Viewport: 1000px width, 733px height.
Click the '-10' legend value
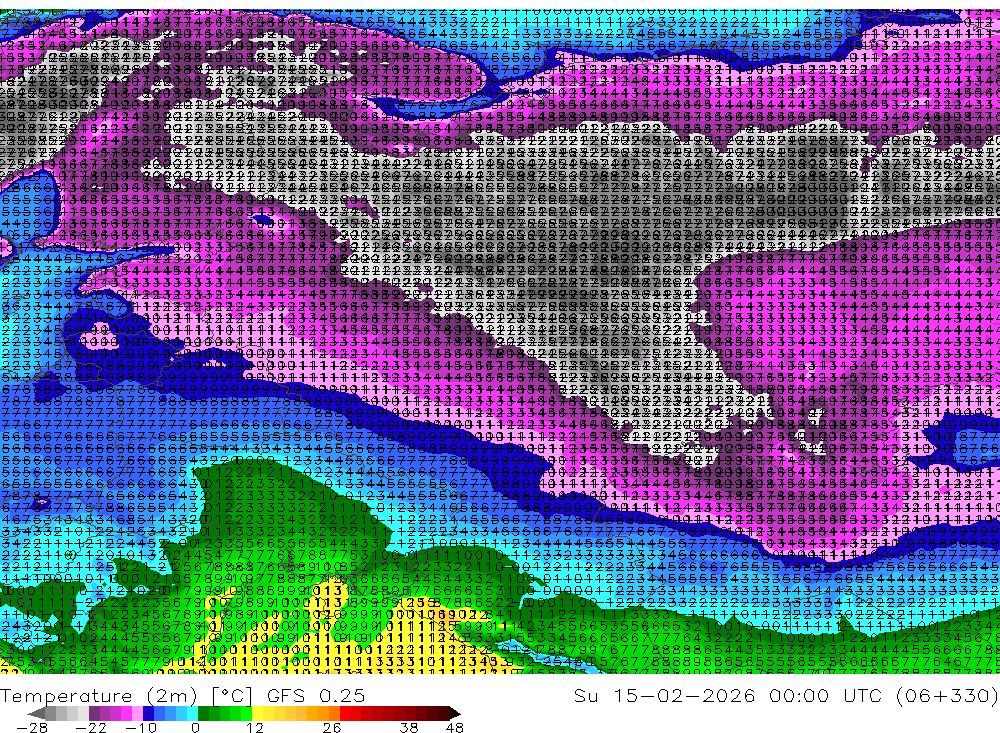[x=141, y=727]
